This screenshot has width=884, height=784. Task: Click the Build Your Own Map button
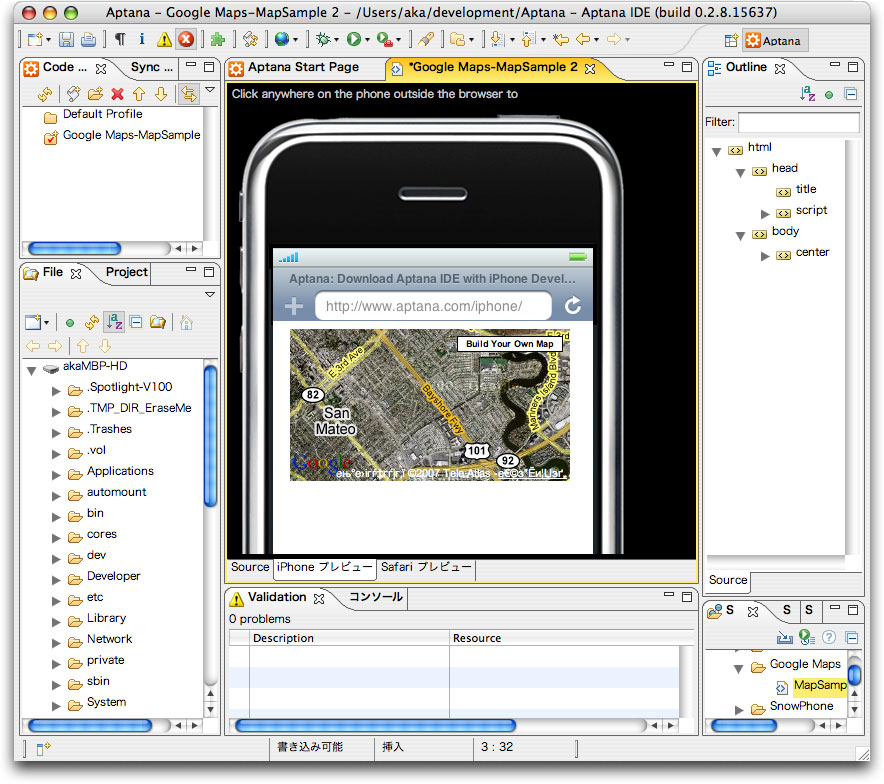[510, 344]
